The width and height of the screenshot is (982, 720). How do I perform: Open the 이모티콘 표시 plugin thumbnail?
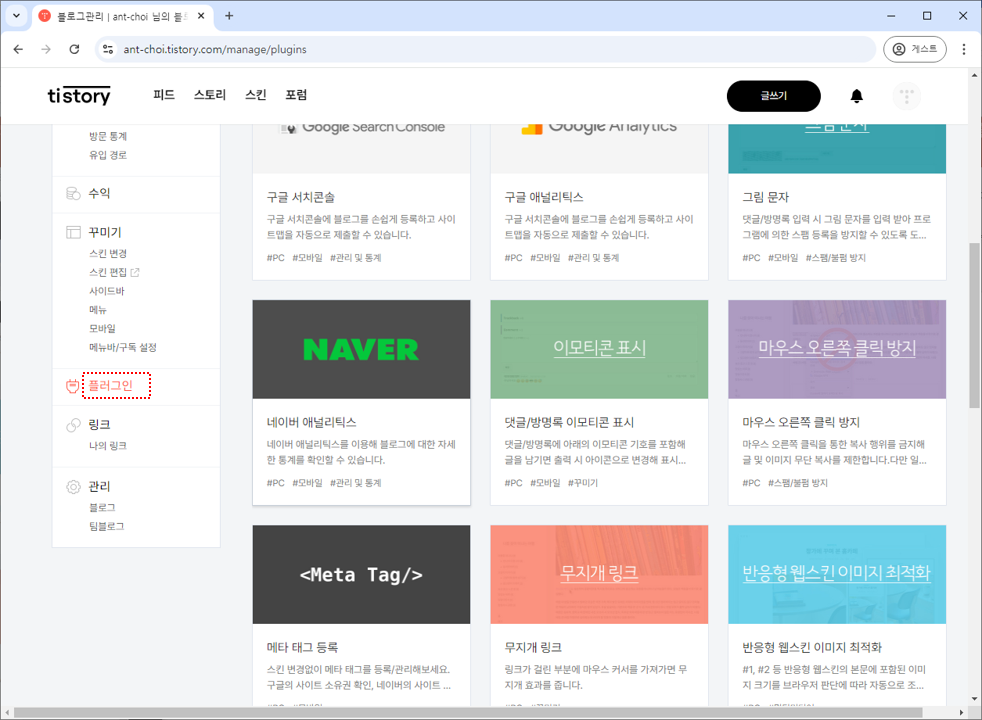pyautogui.click(x=599, y=349)
